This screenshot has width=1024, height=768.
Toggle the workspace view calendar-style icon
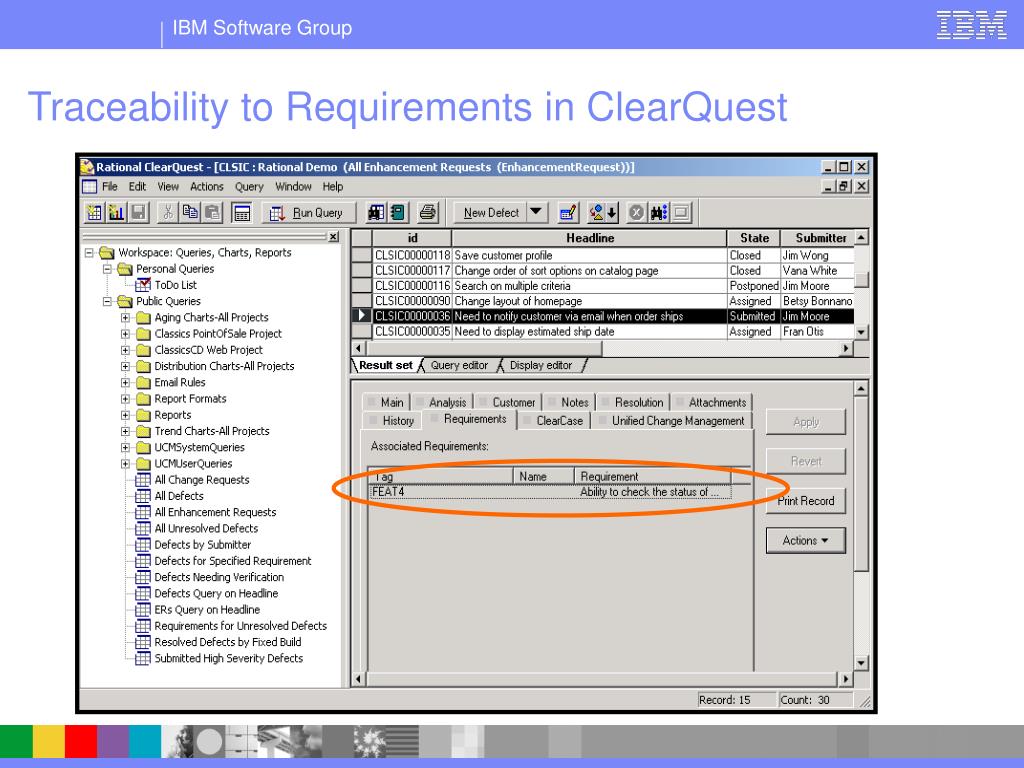tap(242, 213)
